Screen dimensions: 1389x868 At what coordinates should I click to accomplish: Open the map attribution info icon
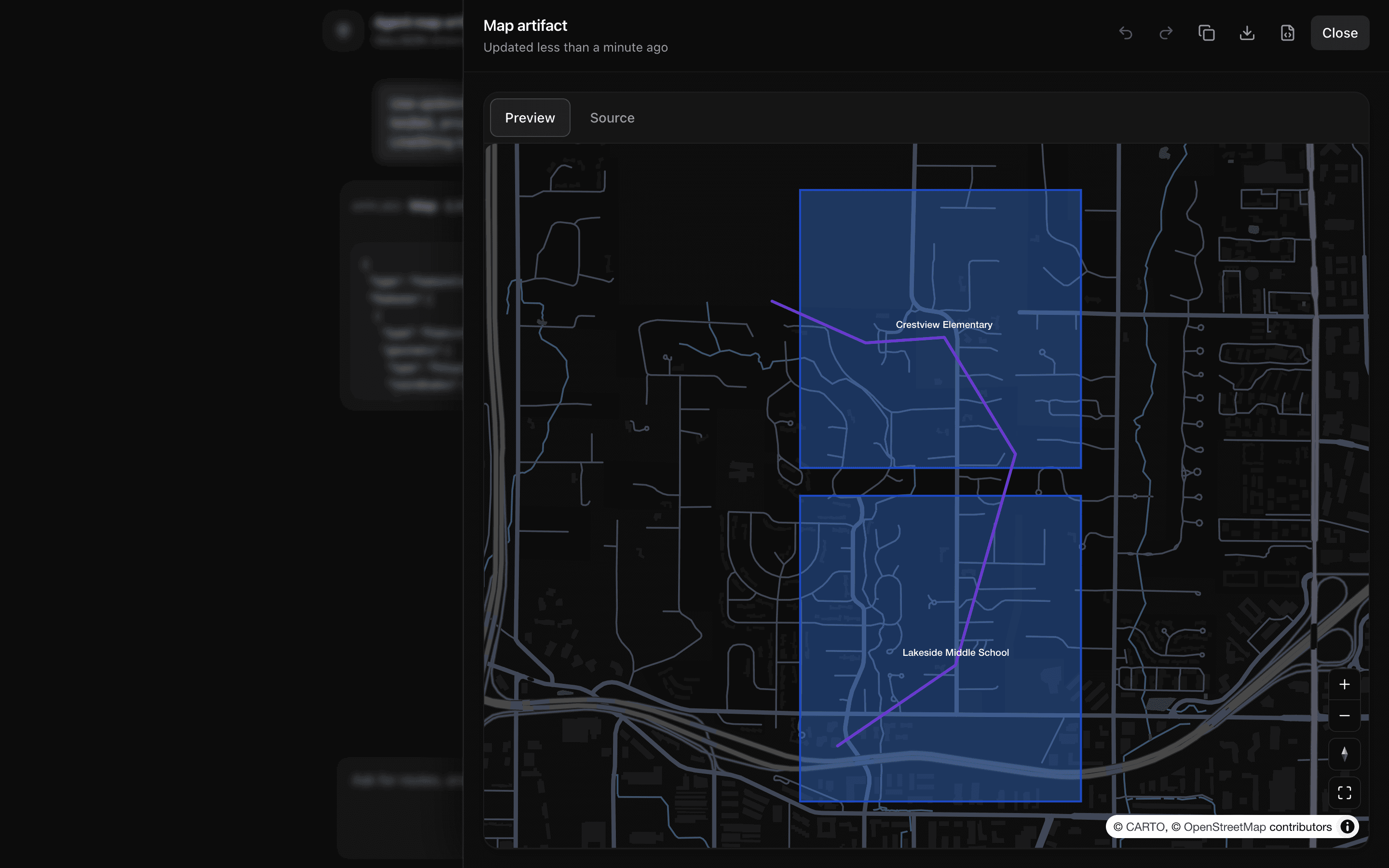pyautogui.click(x=1348, y=827)
